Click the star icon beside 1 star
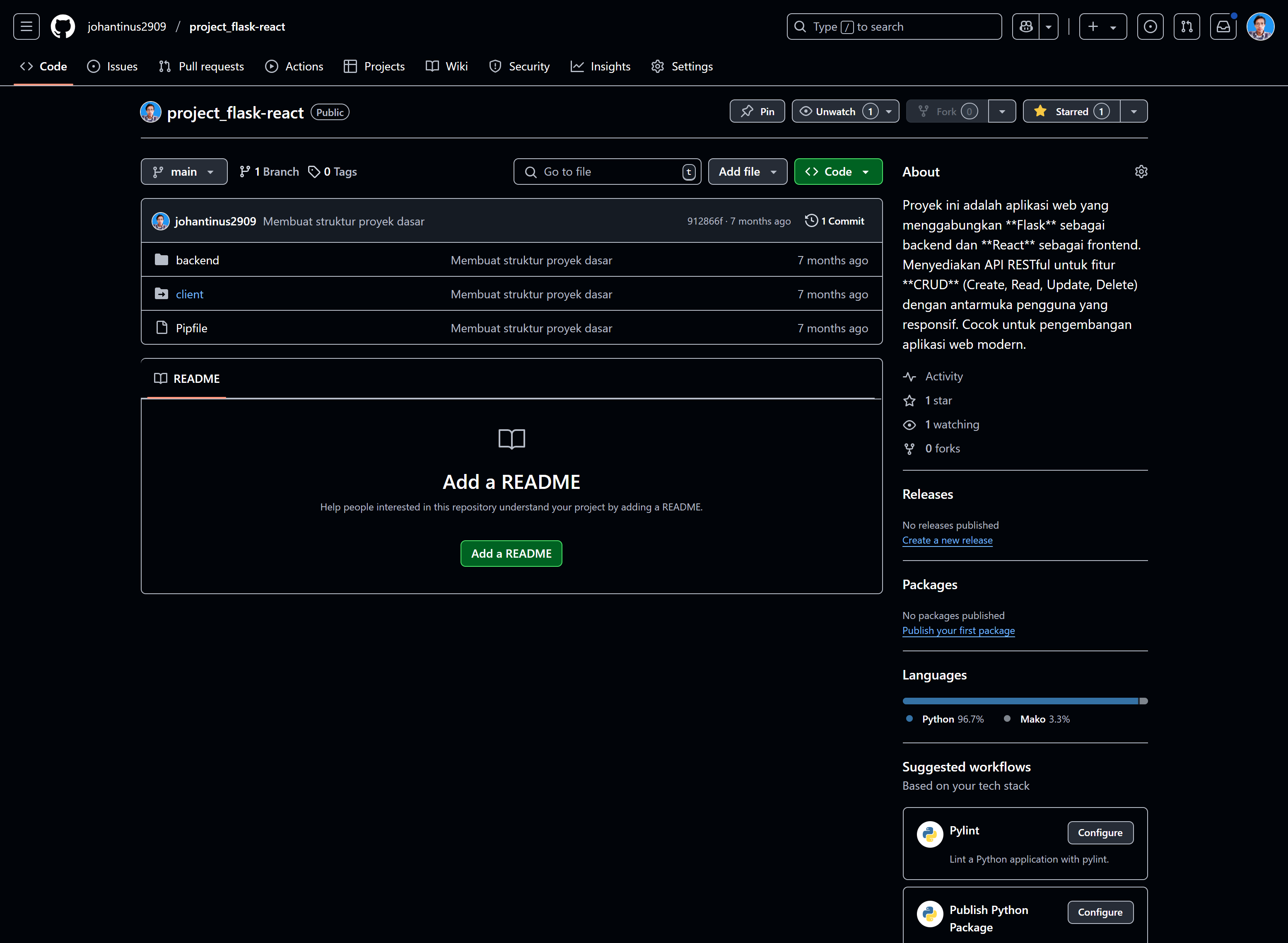 pyautogui.click(x=909, y=401)
